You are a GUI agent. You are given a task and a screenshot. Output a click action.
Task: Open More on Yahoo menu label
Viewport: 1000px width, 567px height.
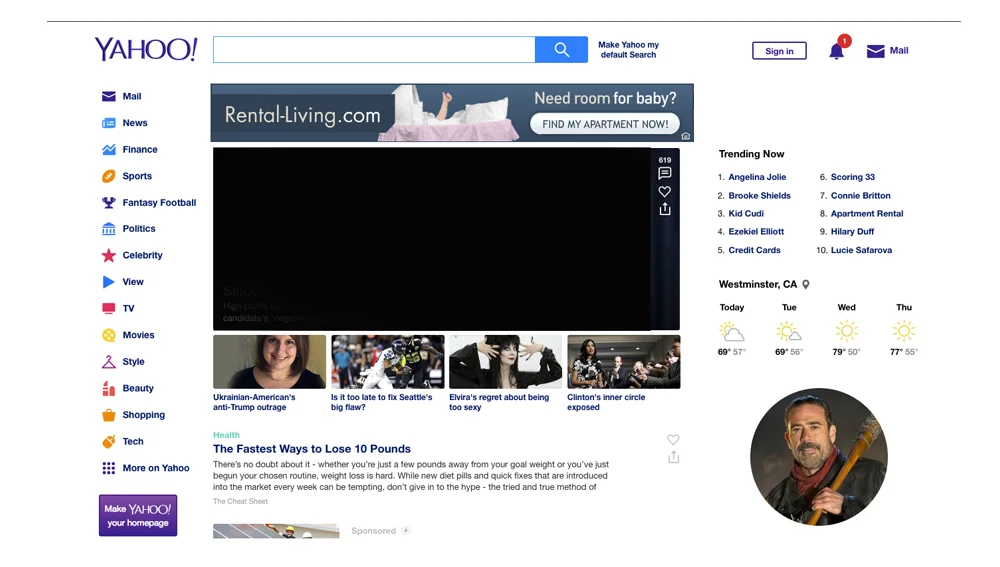pos(156,468)
